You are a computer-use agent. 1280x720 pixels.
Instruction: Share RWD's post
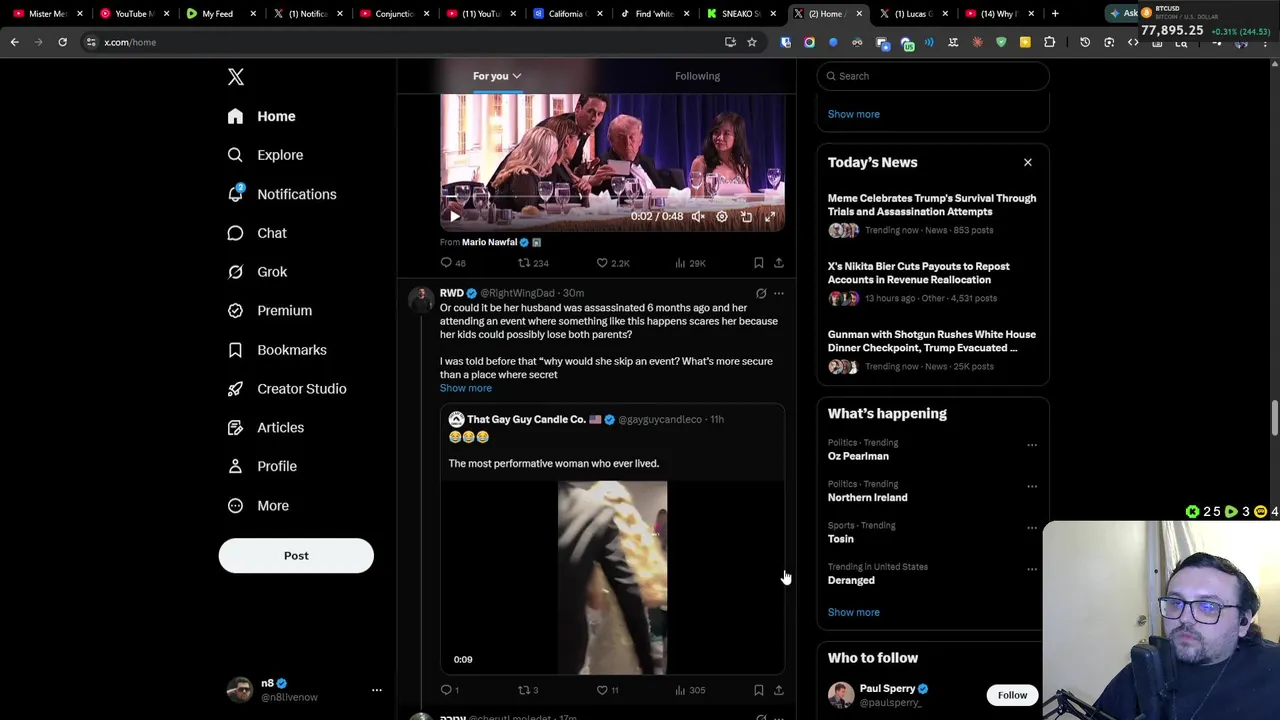[x=779, y=690]
